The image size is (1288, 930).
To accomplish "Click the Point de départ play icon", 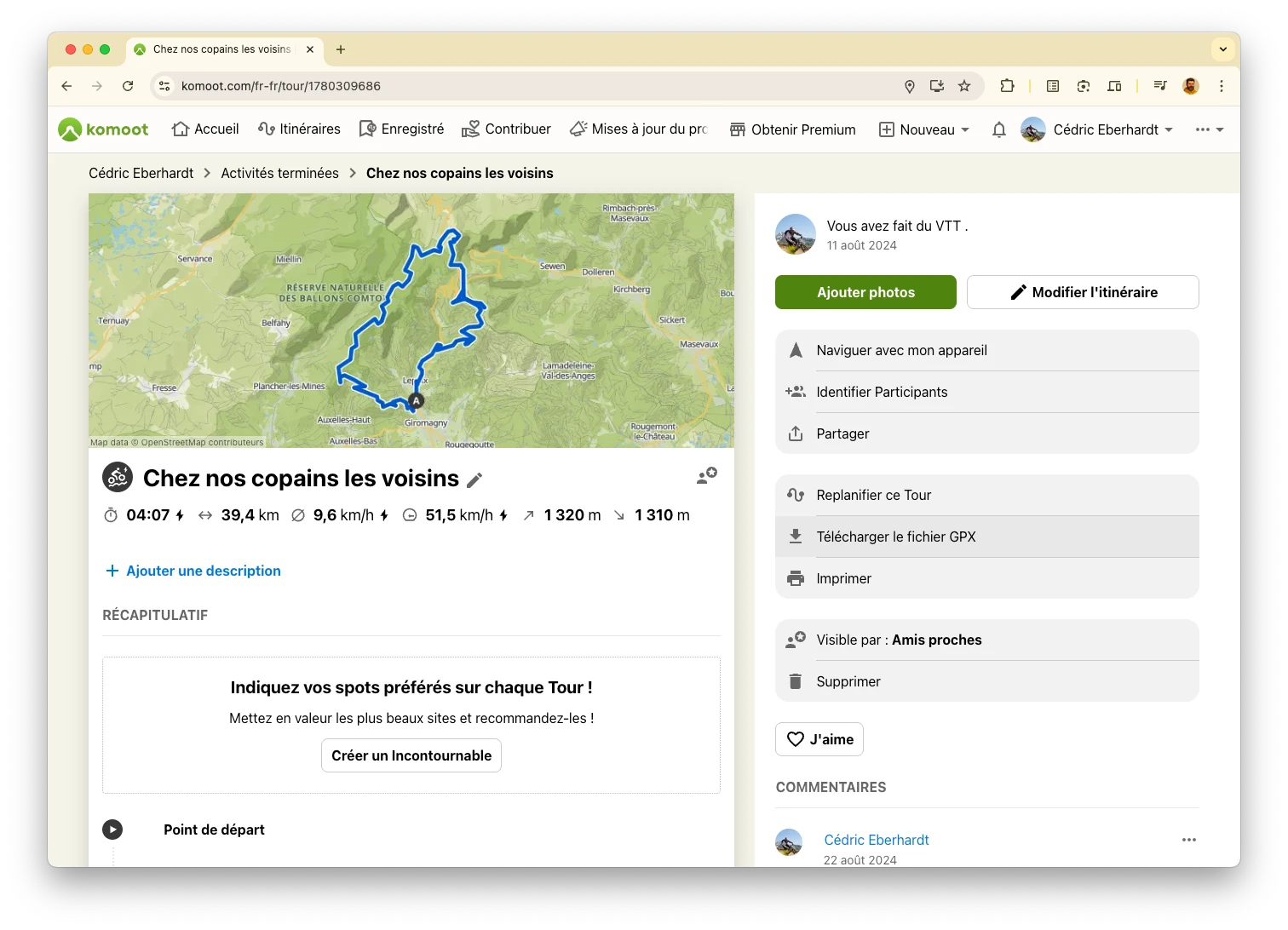I will (x=112, y=830).
